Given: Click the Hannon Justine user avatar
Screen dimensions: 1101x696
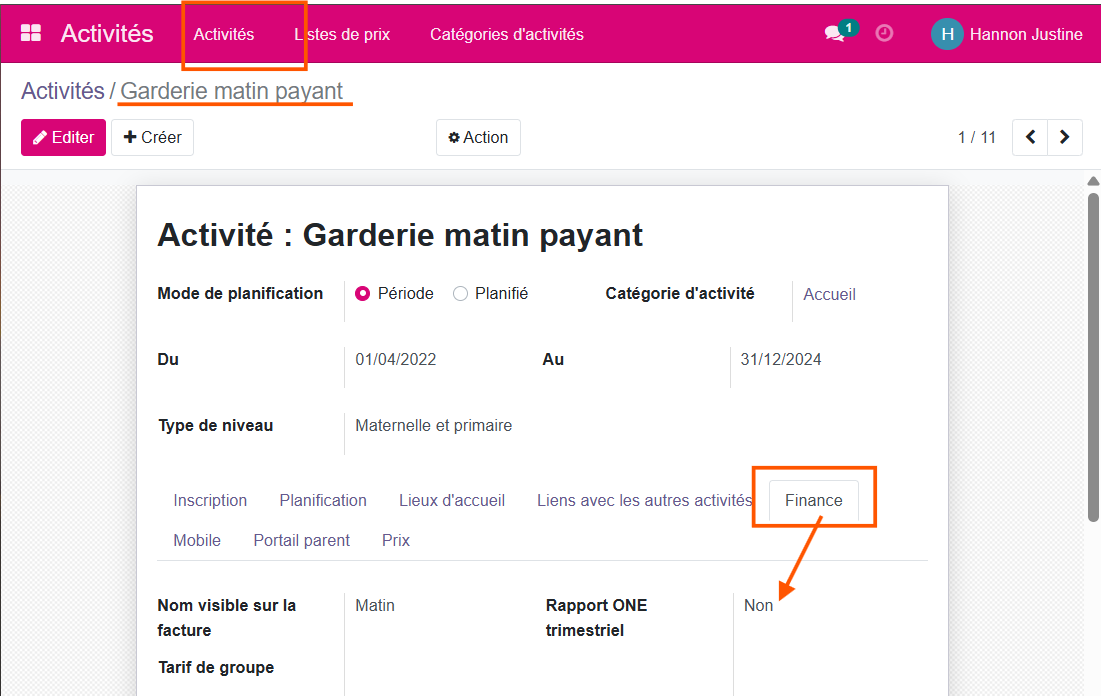Looking at the screenshot, I should (x=947, y=34).
